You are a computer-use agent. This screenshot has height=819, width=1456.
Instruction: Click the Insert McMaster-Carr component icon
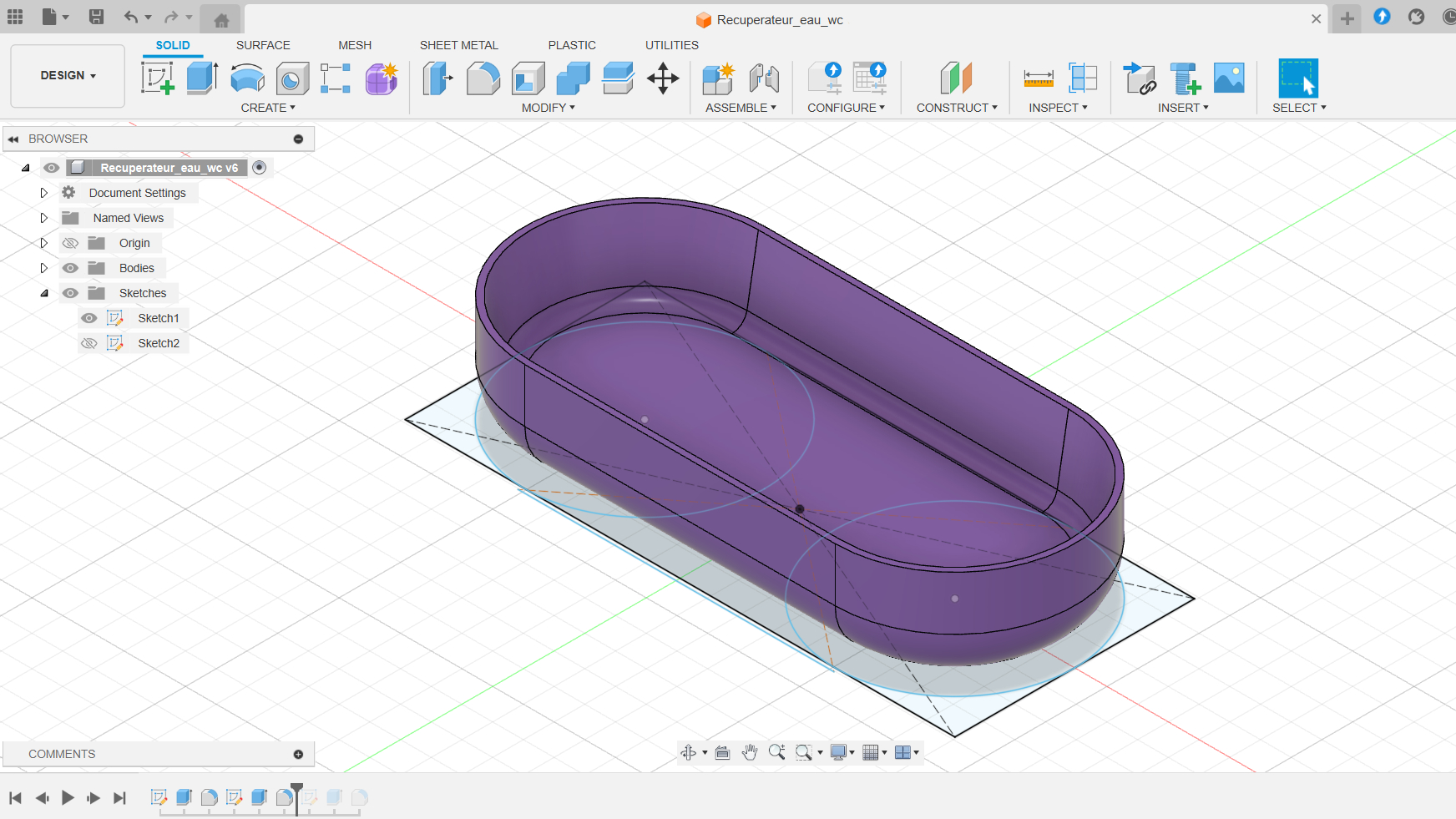(x=1185, y=78)
